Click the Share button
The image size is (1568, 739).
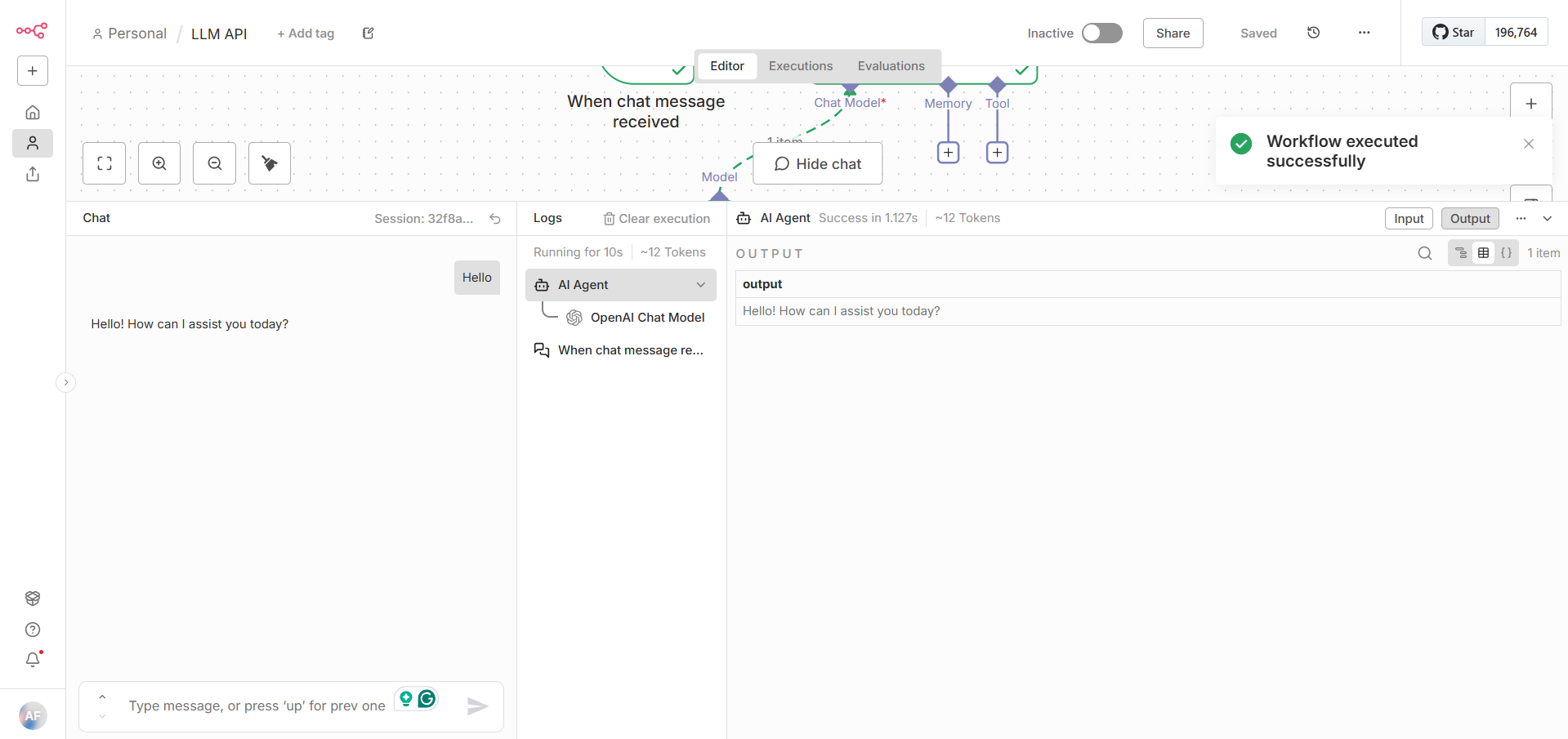point(1173,33)
